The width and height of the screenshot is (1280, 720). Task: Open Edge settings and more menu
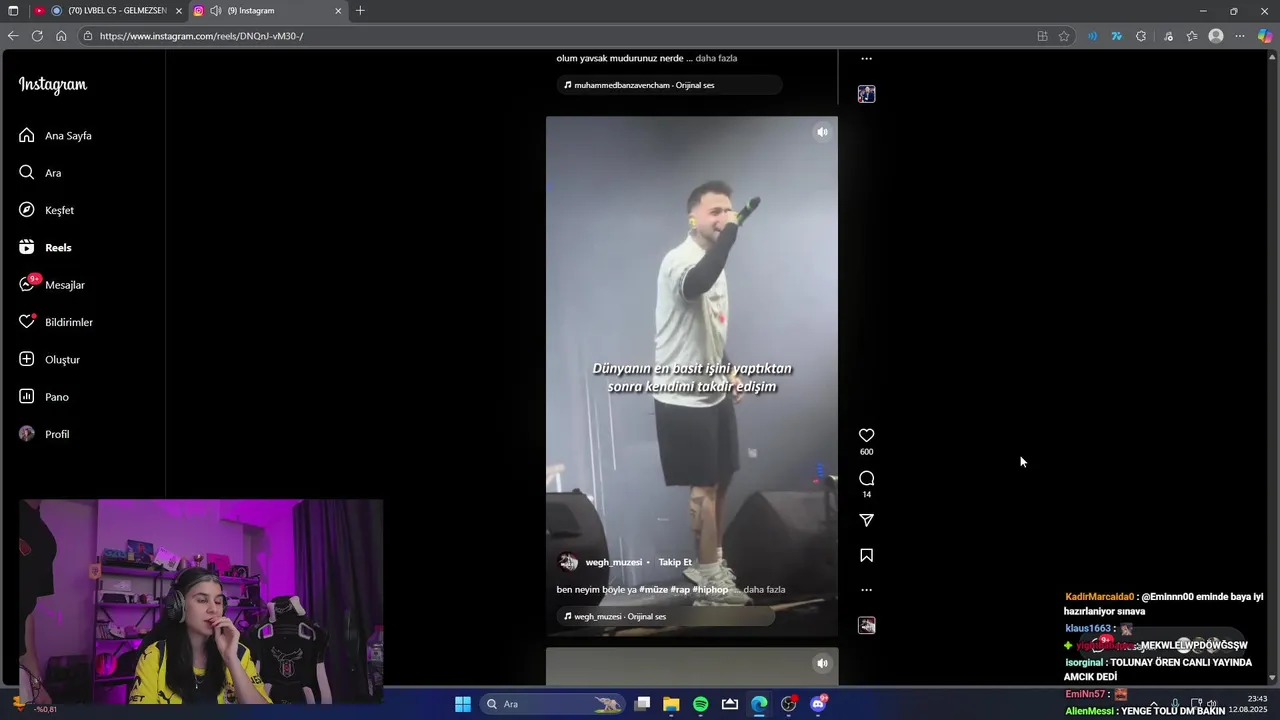(1240, 36)
